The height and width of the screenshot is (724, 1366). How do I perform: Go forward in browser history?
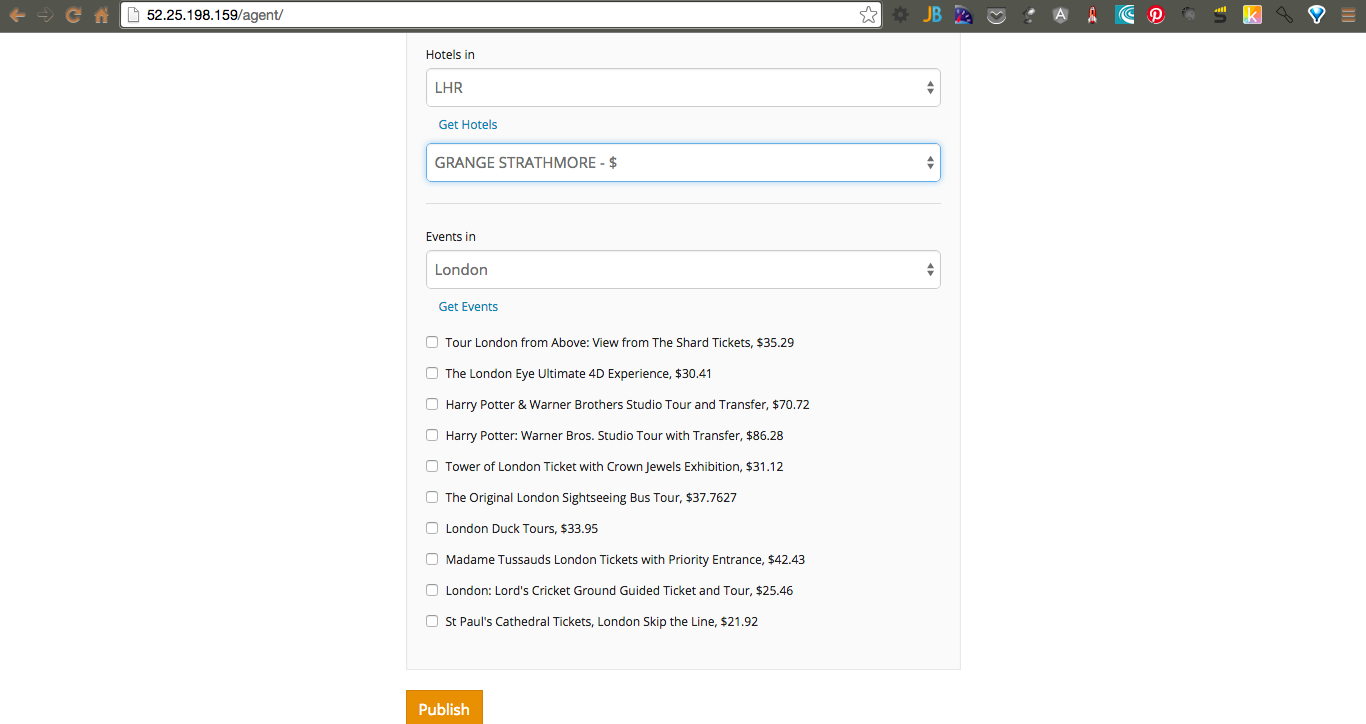pos(45,15)
